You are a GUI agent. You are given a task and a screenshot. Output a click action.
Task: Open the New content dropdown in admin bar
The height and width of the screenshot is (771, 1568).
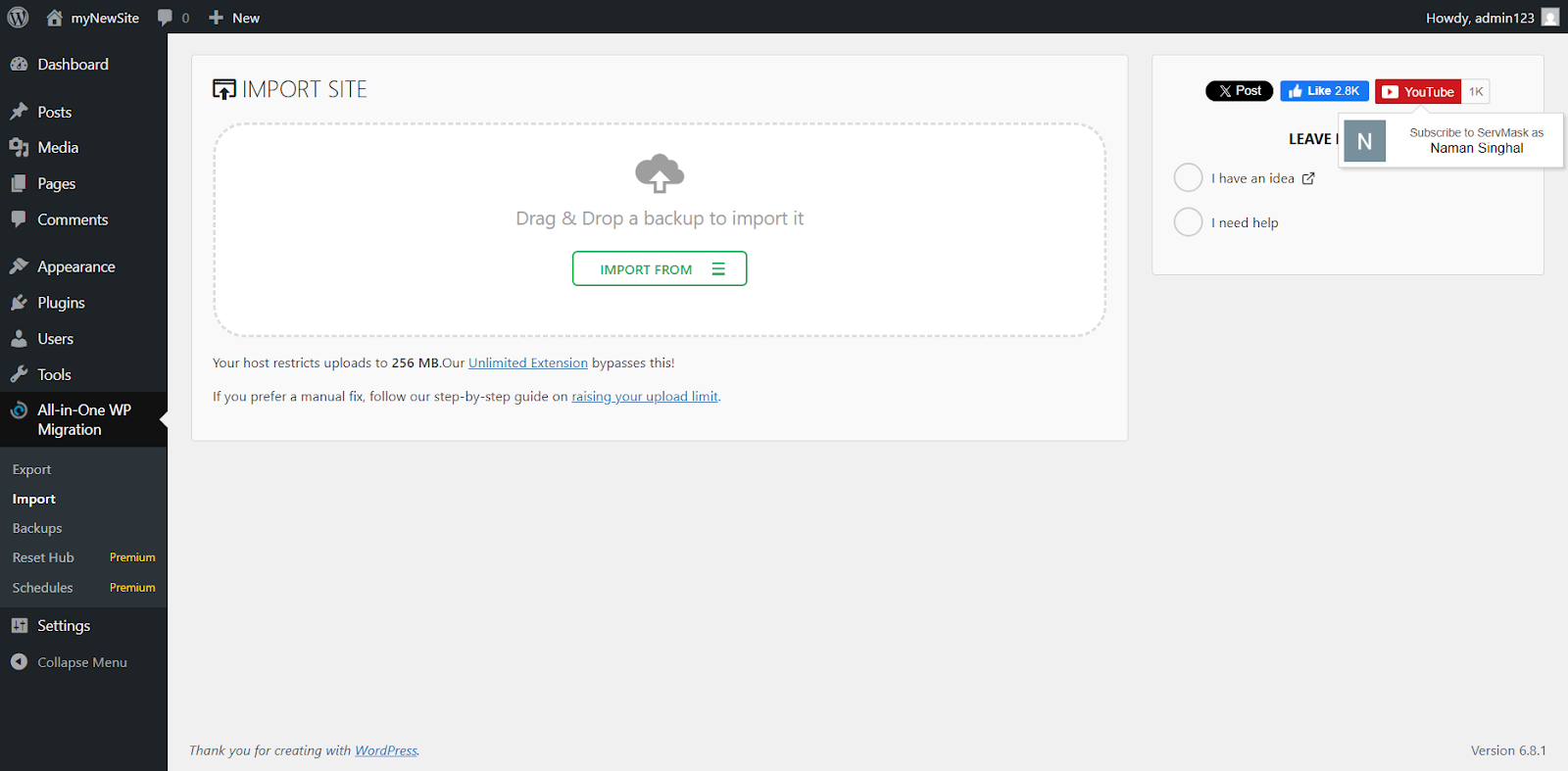[x=234, y=18]
